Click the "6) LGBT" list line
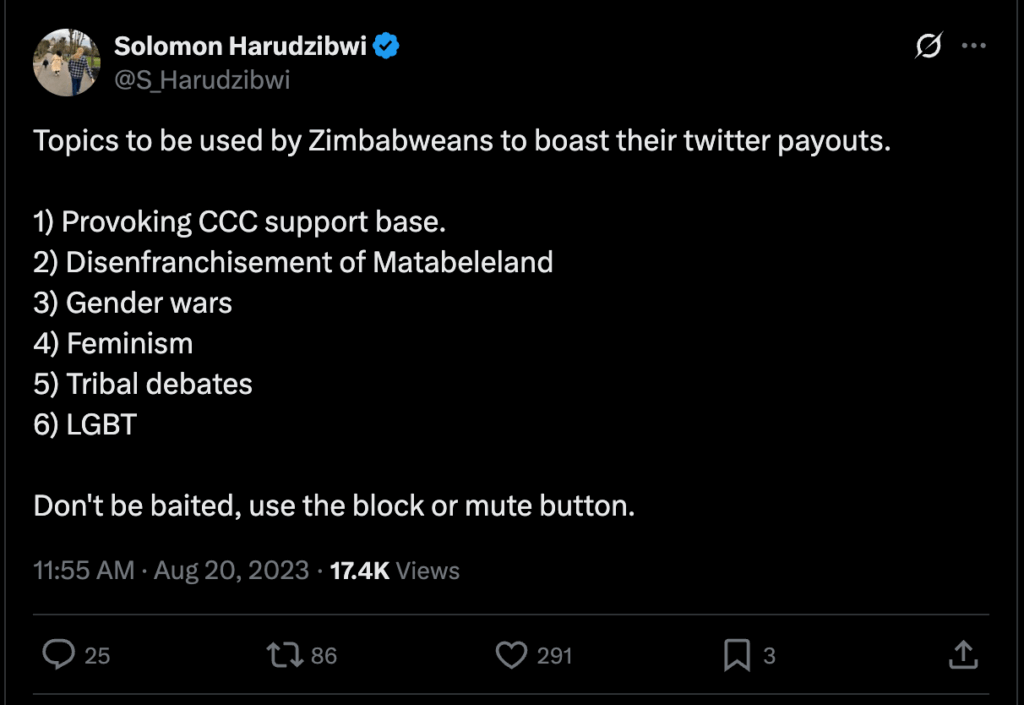This screenshot has width=1024, height=705. tap(85, 425)
